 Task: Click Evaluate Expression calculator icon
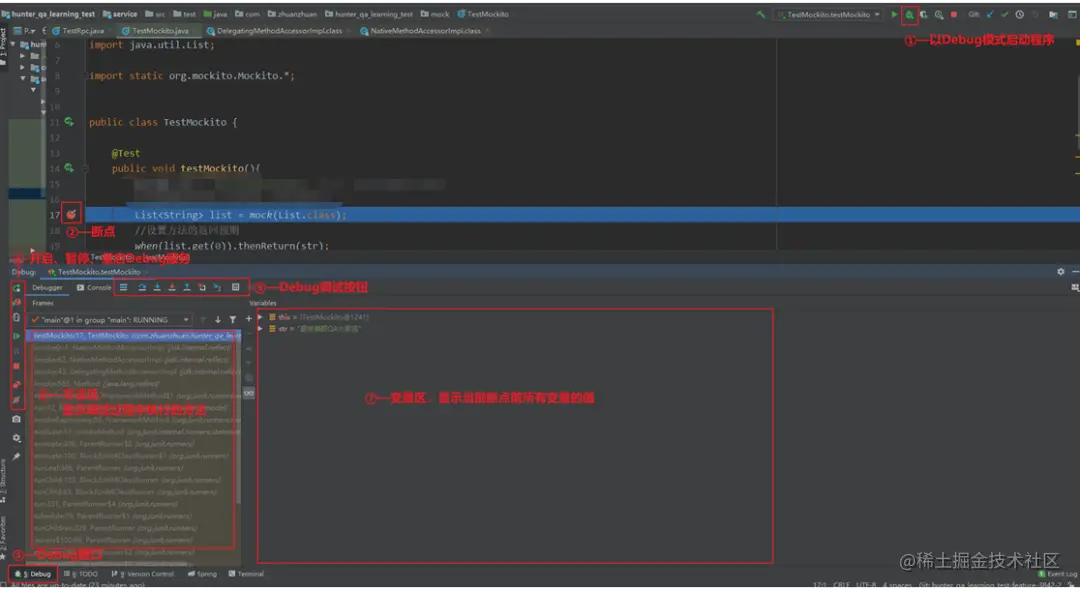[x=236, y=287]
